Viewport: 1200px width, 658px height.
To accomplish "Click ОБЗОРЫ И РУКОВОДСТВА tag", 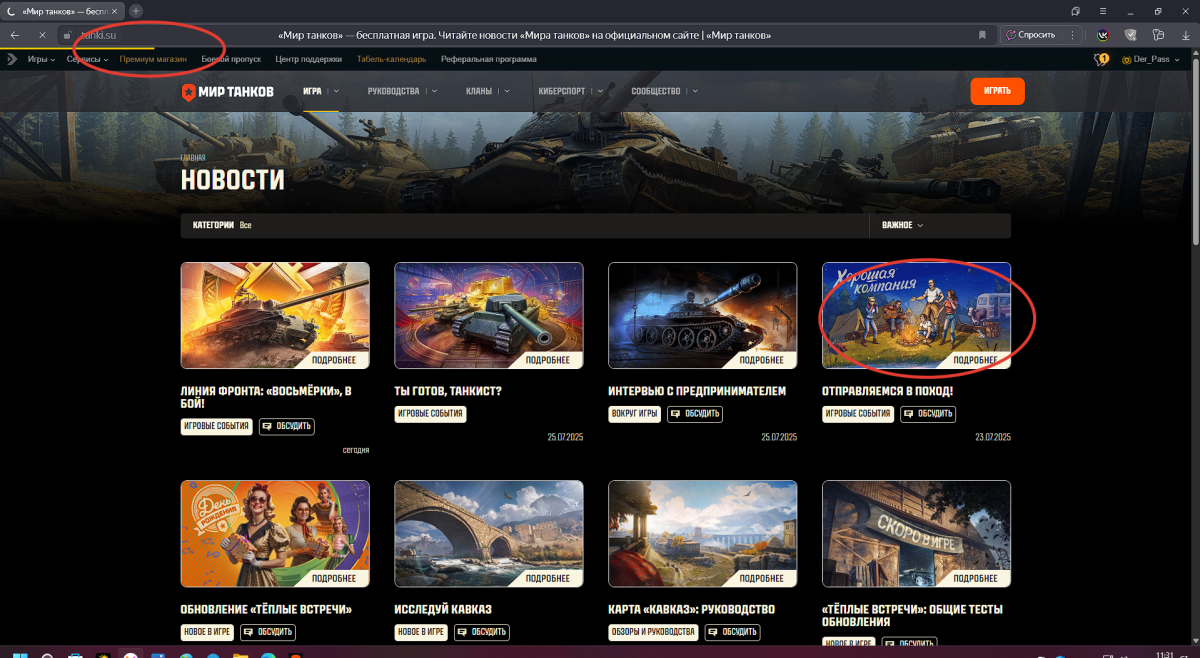I will pos(654,632).
